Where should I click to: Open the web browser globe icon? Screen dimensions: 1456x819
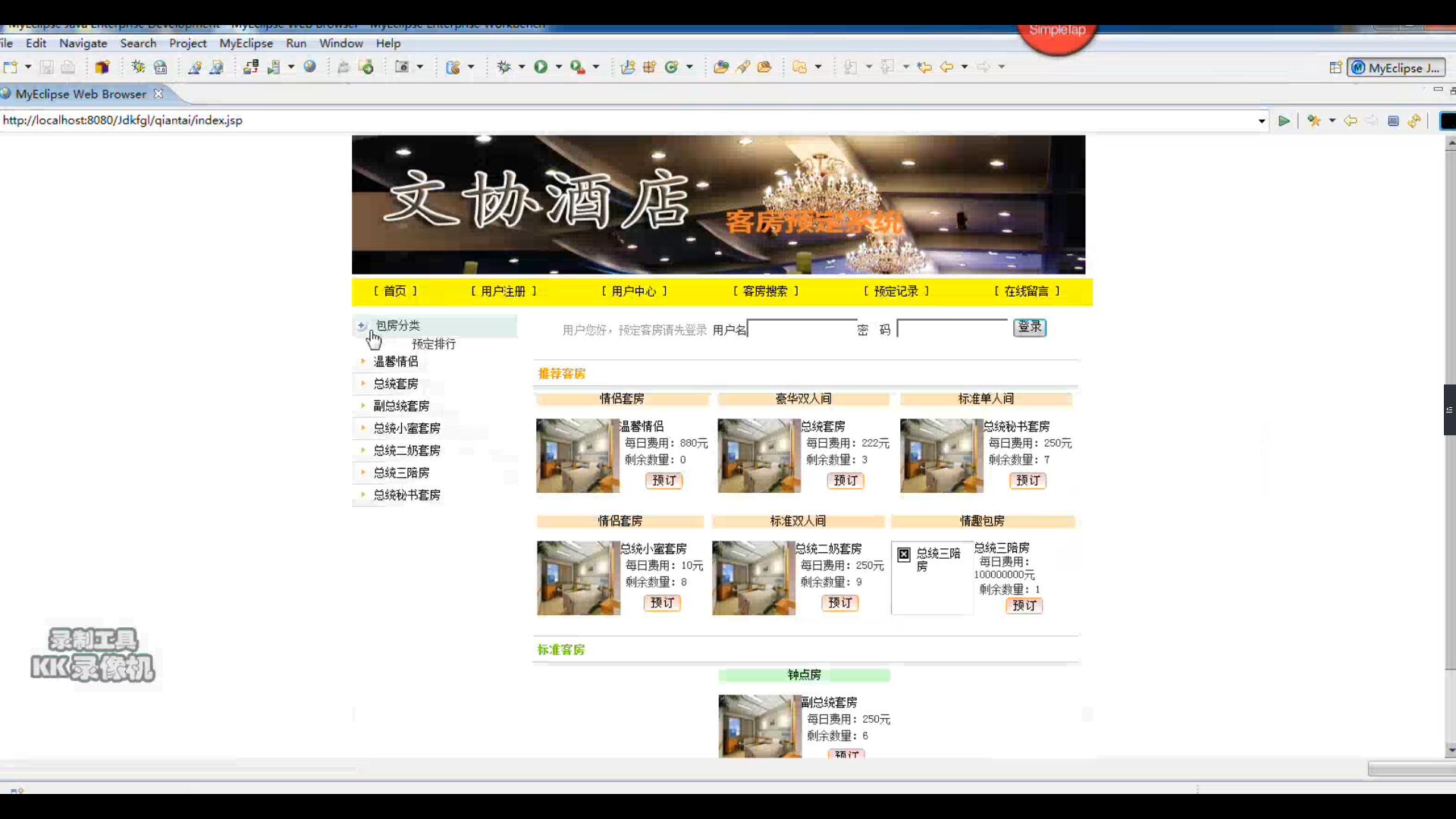click(x=309, y=67)
